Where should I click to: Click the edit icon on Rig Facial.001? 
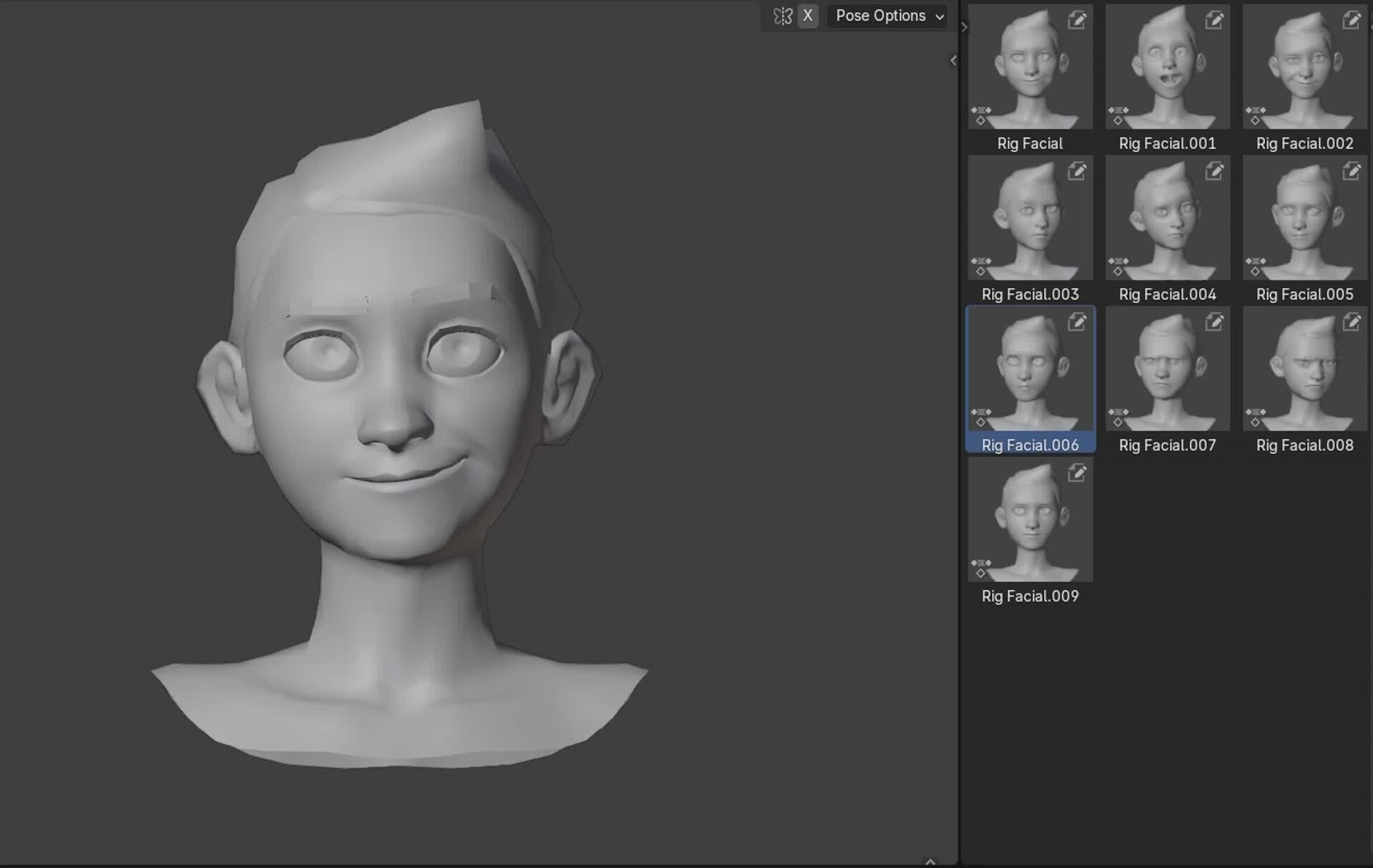[x=1214, y=21]
